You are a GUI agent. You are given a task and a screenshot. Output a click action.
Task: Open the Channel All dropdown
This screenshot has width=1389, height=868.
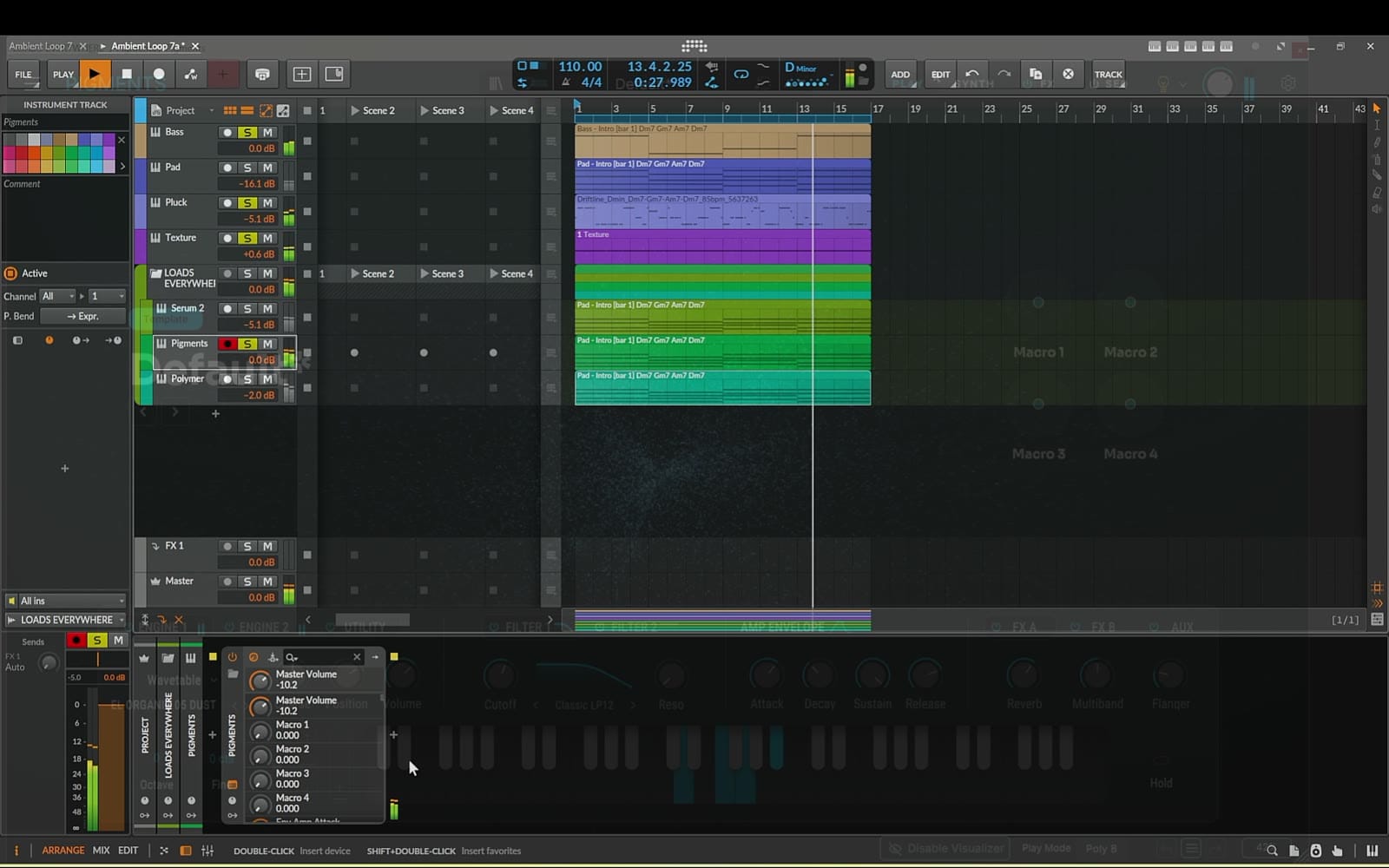click(x=58, y=296)
